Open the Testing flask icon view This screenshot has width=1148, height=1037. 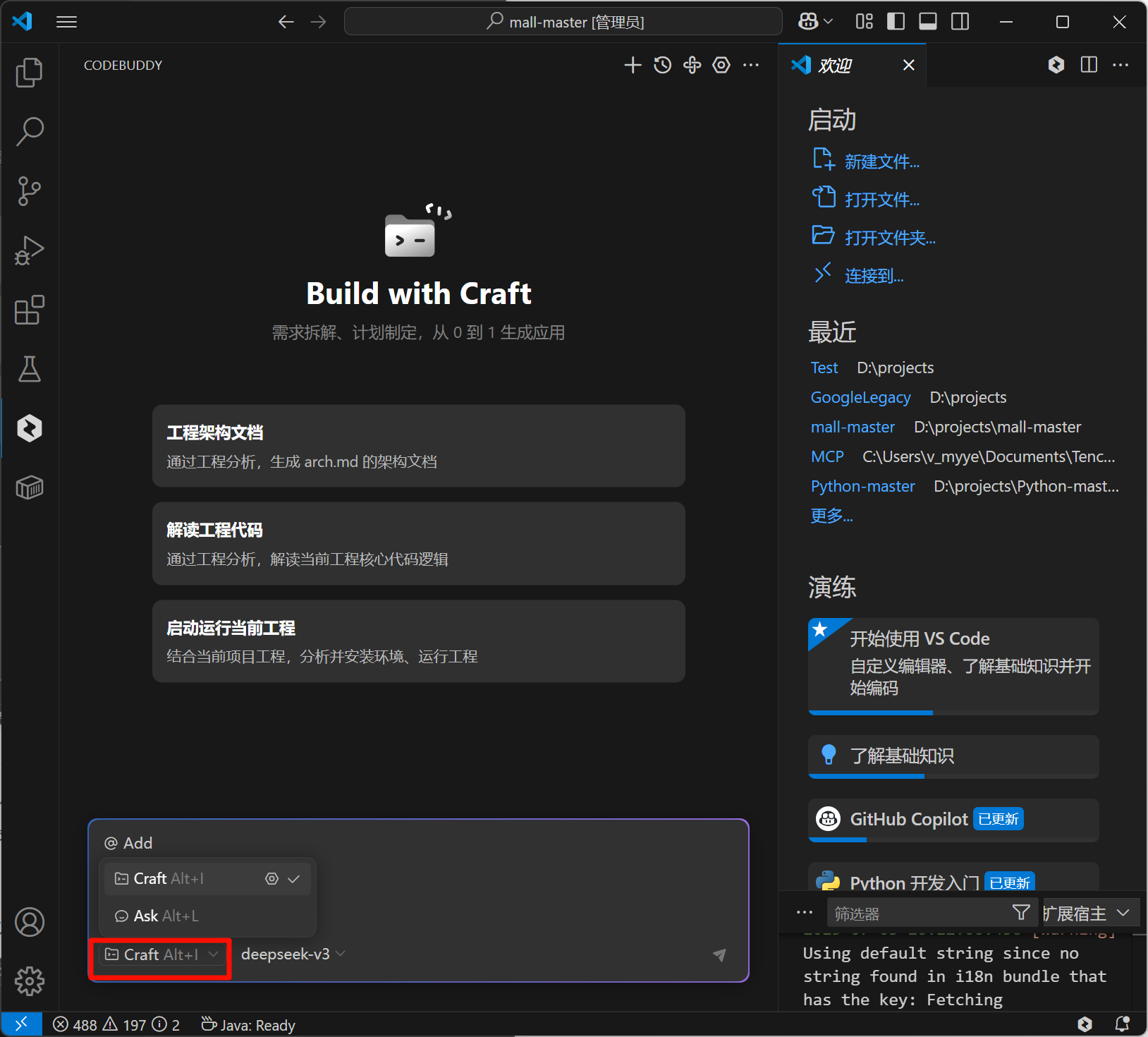click(29, 369)
